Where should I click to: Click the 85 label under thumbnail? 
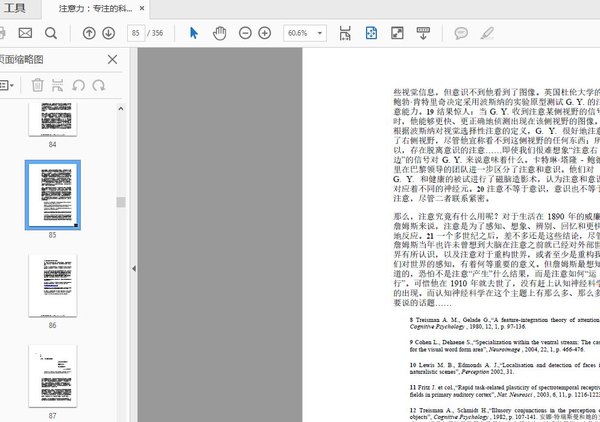[x=52, y=235]
